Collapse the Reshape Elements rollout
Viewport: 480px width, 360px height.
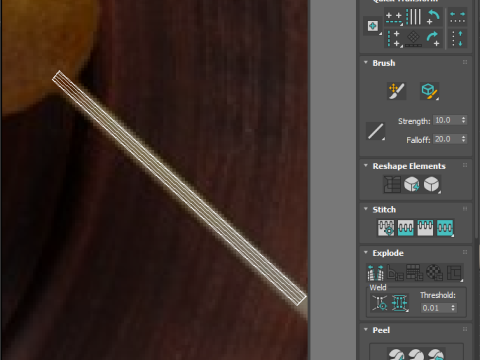(366, 165)
